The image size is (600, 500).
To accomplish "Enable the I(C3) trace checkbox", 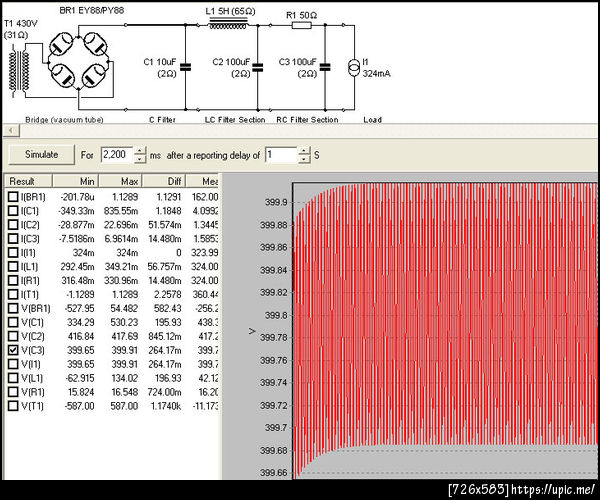I will click(13, 239).
